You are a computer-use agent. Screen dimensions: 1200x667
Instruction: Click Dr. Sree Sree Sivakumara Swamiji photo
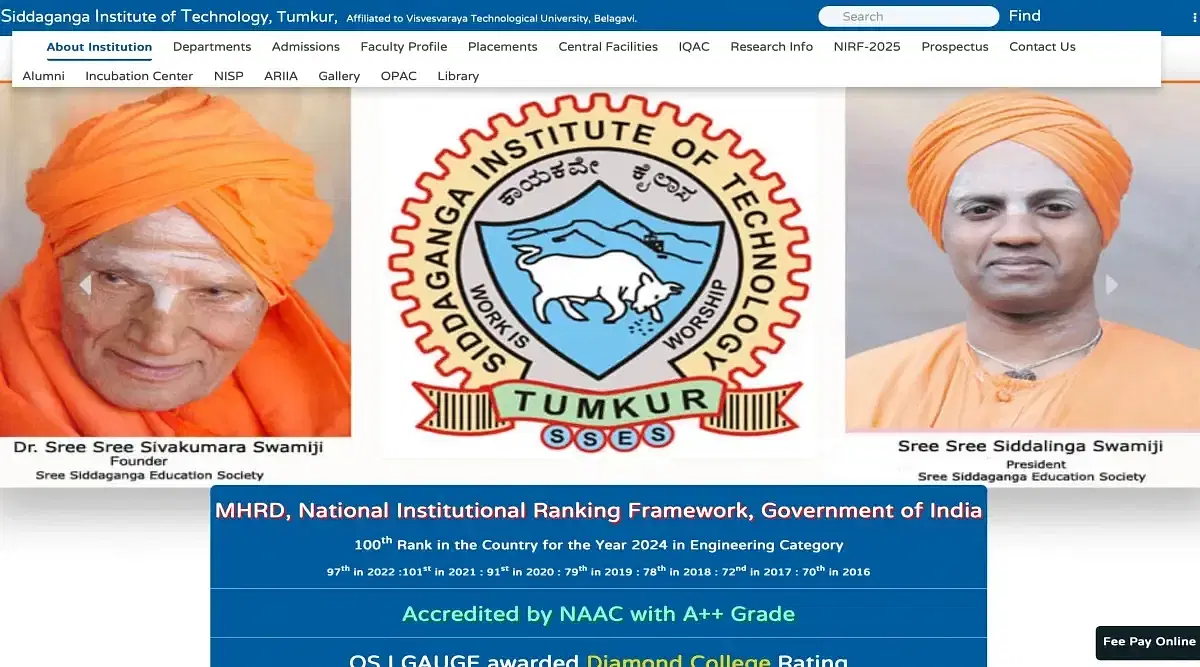175,262
